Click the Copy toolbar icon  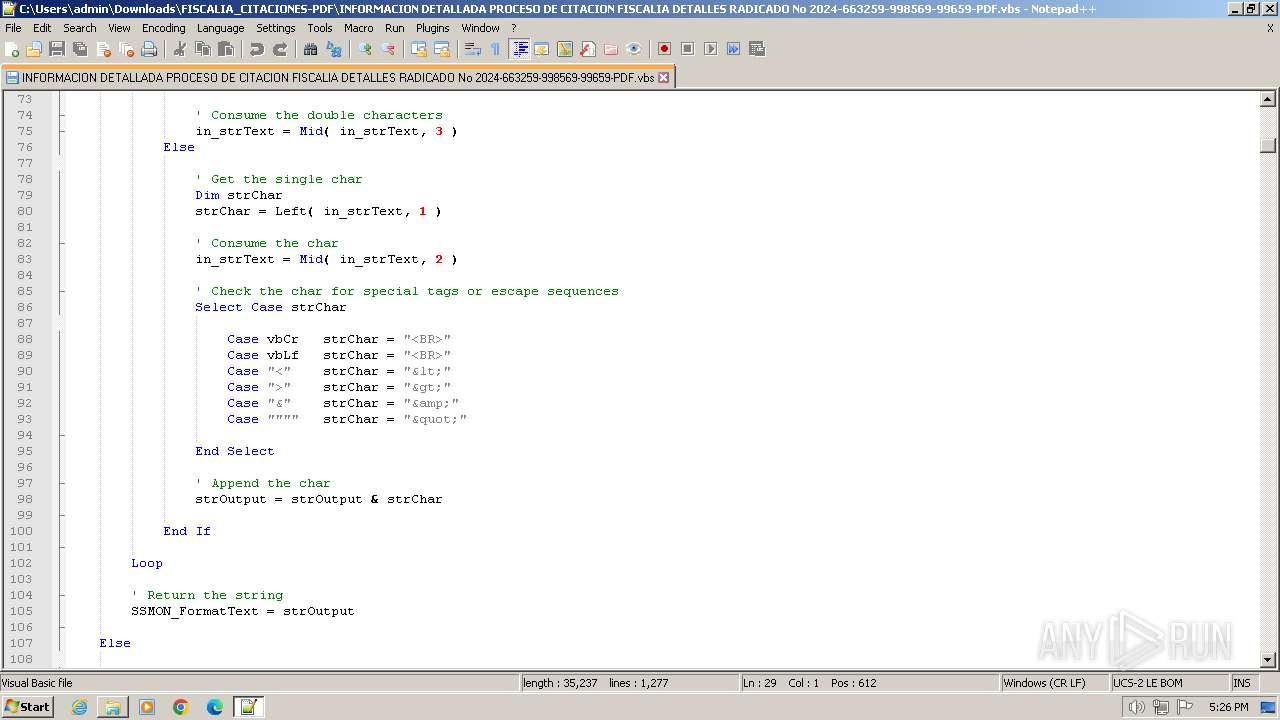click(203, 49)
